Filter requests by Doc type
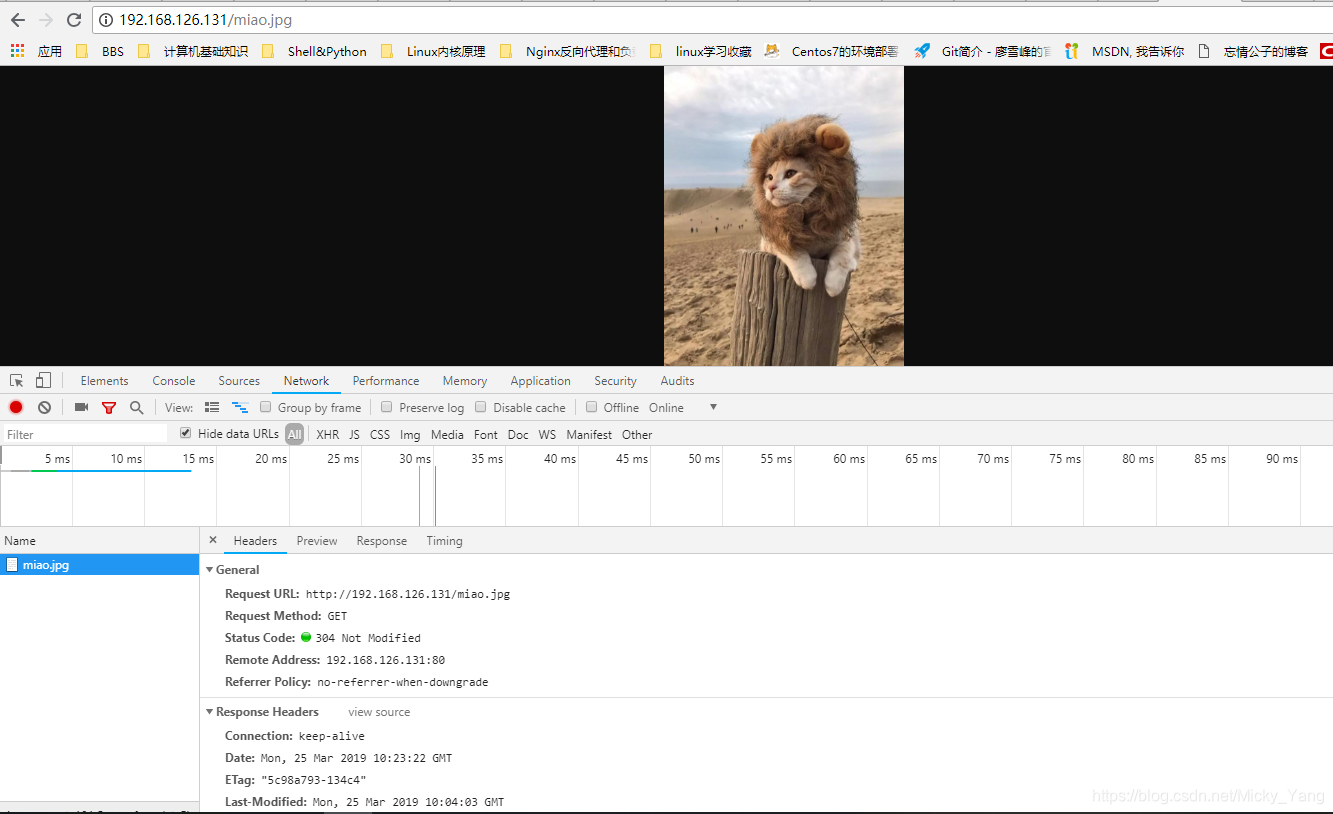This screenshot has width=1333, height=814. point(518,434)
